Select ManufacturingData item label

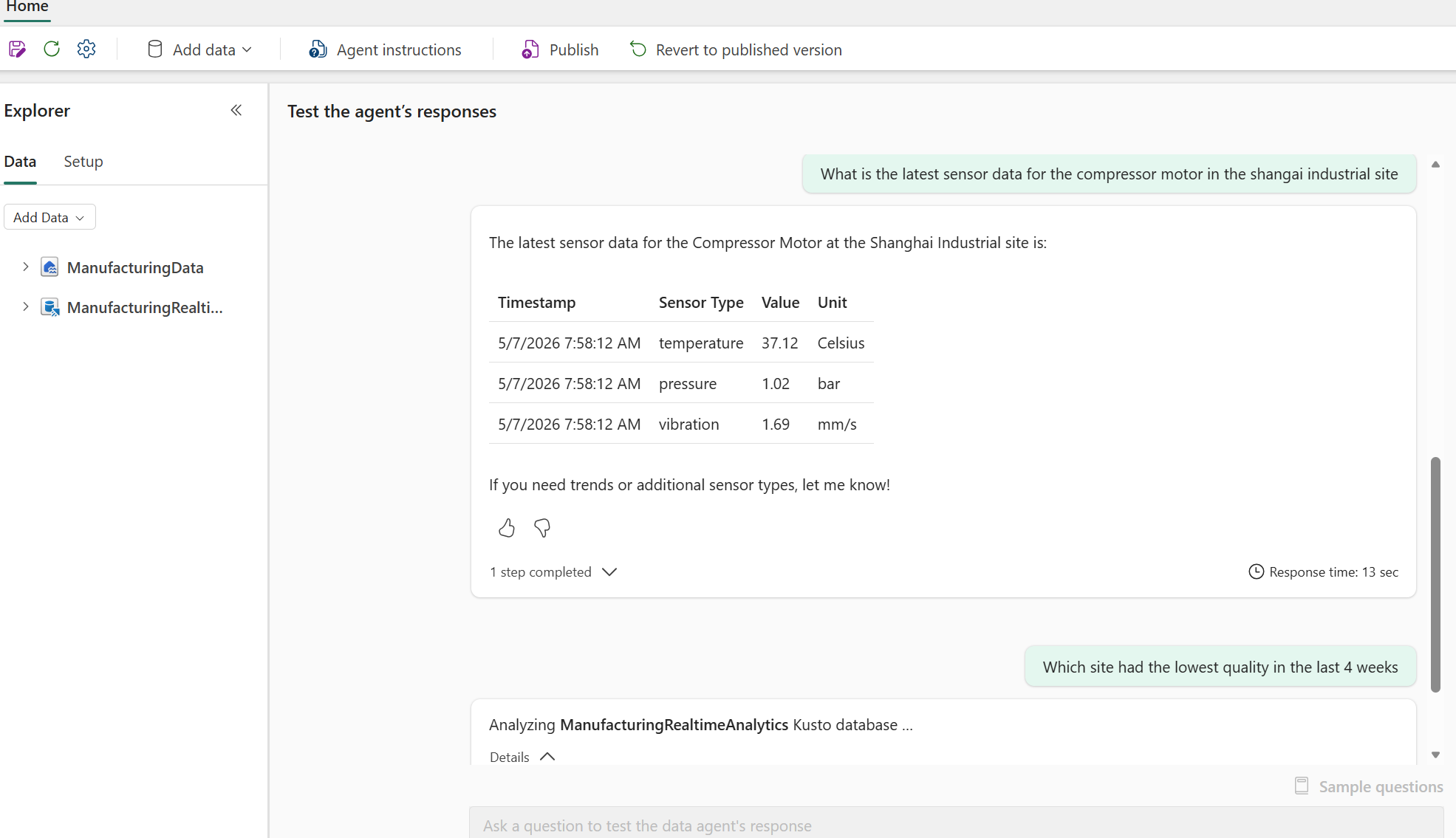135,267
